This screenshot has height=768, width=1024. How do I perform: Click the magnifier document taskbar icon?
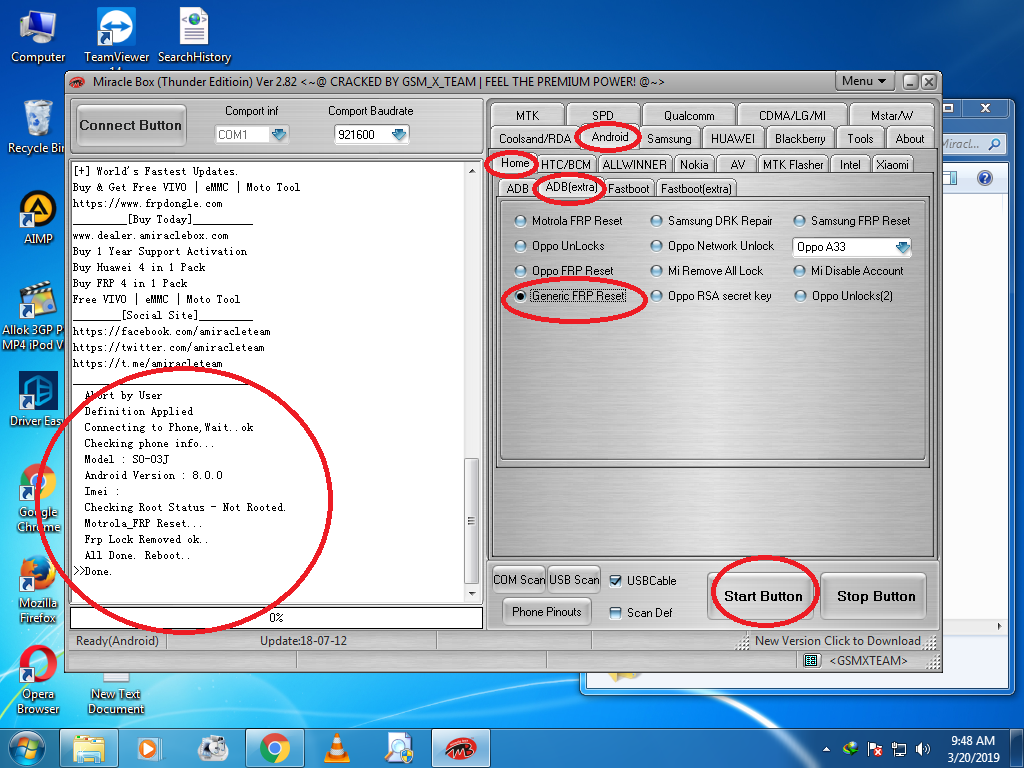pyautogui.click(x=398, y=748)
